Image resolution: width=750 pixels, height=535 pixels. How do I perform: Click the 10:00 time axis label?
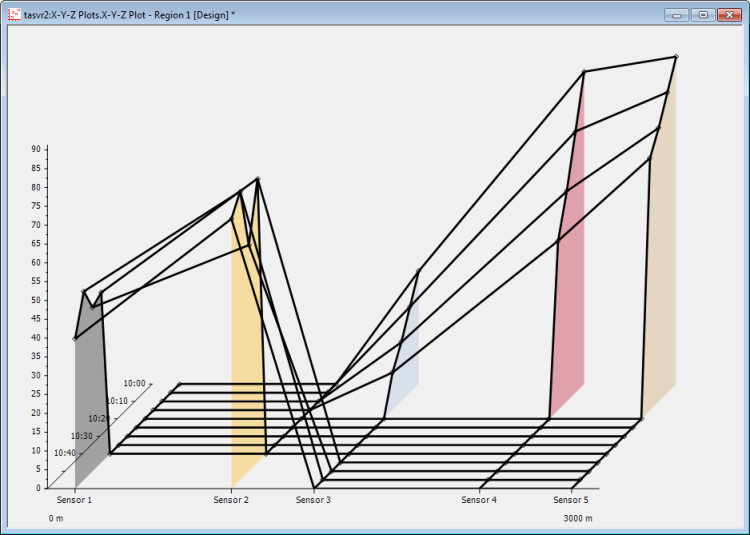tap(134, 383)
